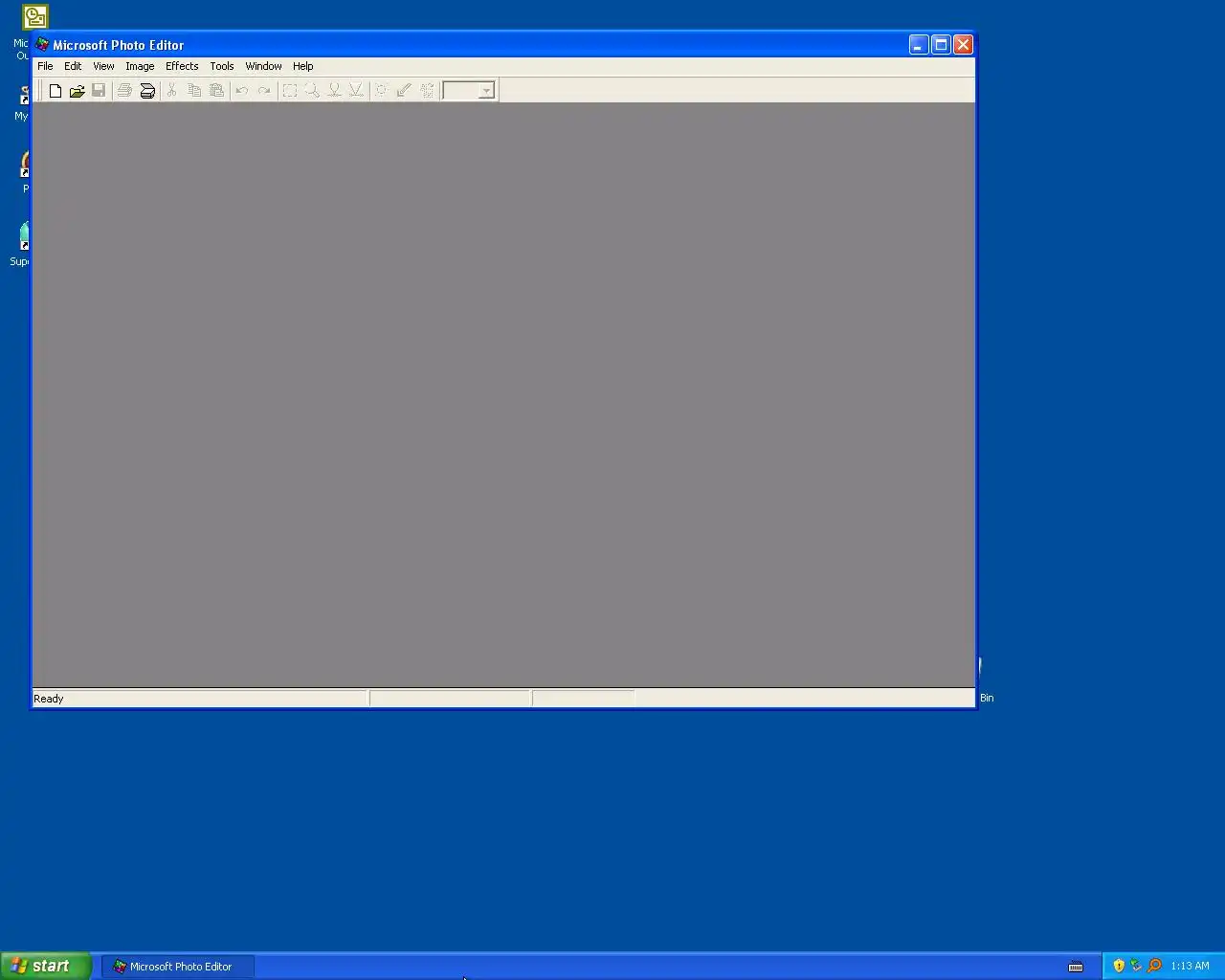The image size is (1225, 980).
Task: Click the Photo Editor title bar icon
Action: [x=42, y=45]
